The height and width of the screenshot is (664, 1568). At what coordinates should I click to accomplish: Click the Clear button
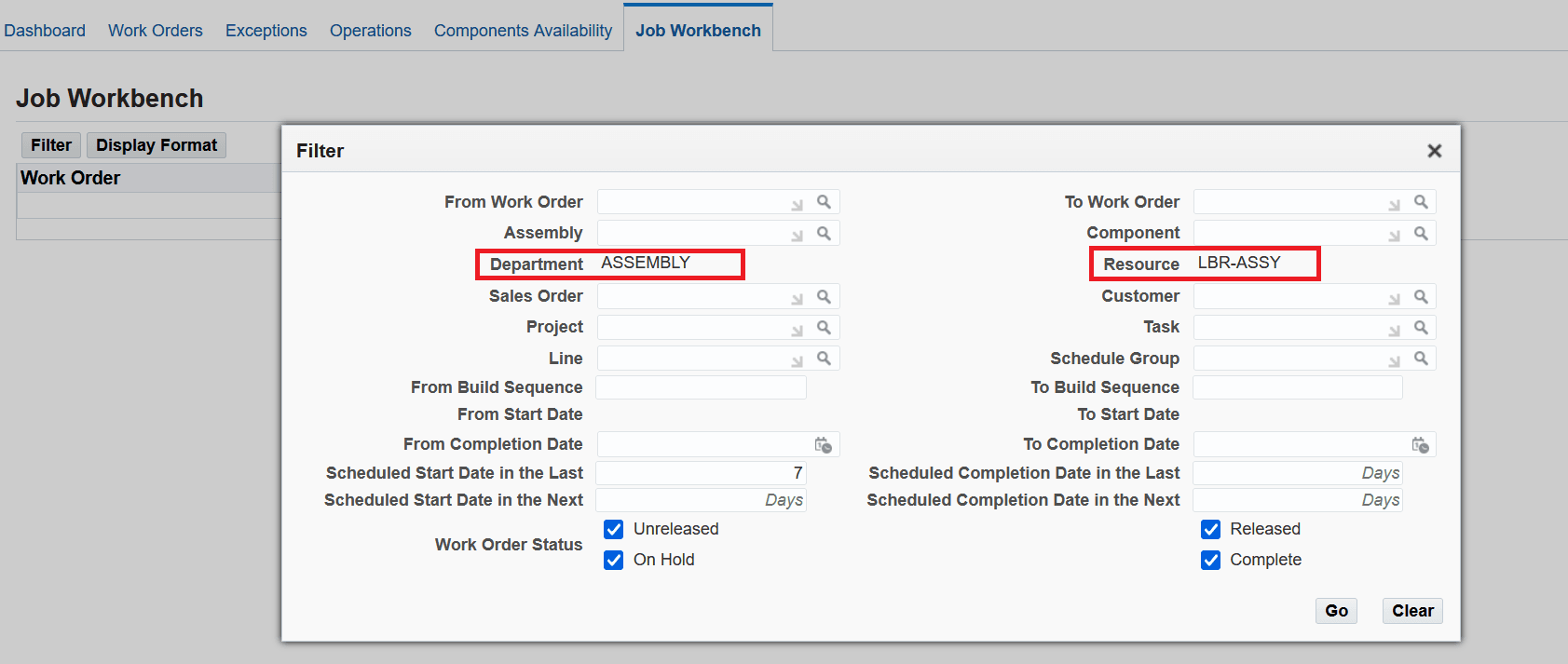pos(1412,611)
